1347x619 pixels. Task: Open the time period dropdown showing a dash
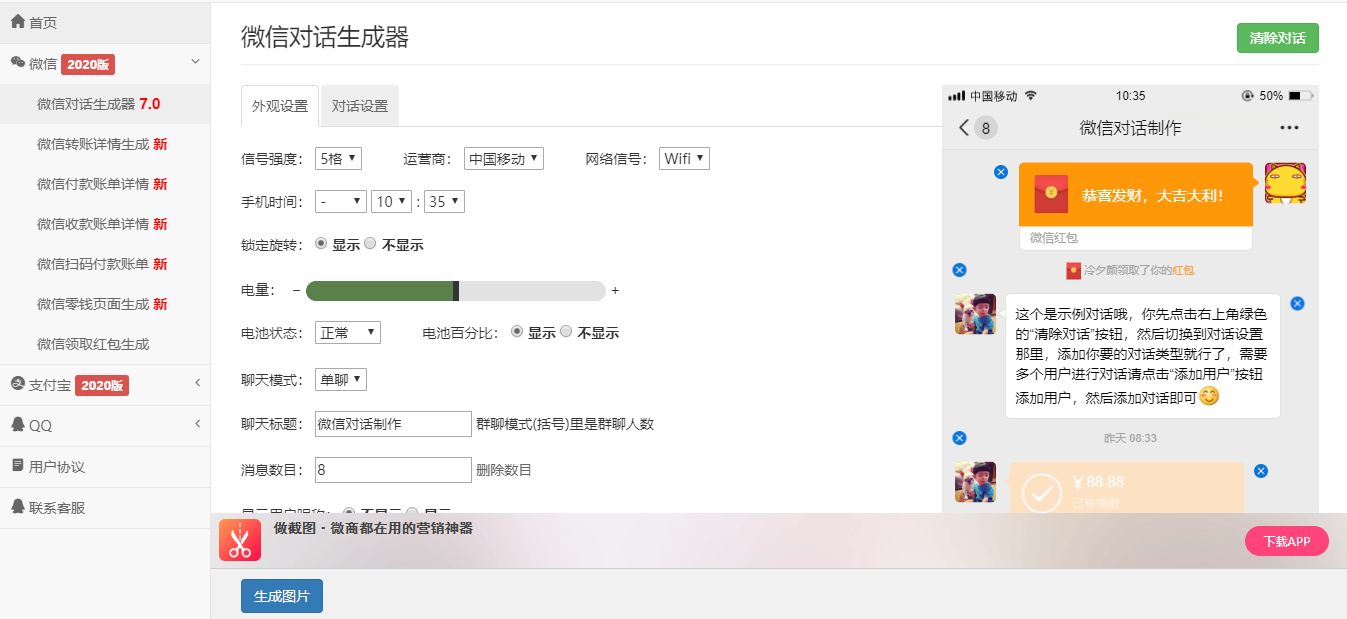(341, 201)
